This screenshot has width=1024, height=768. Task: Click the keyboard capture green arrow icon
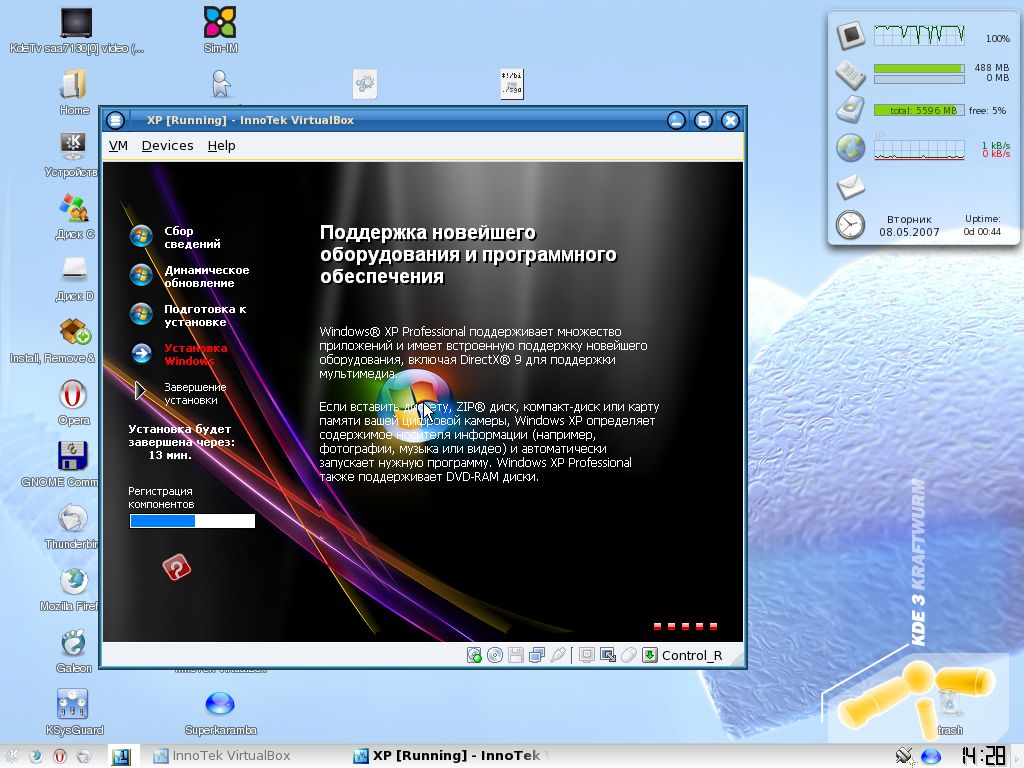[x=650, y=655]
